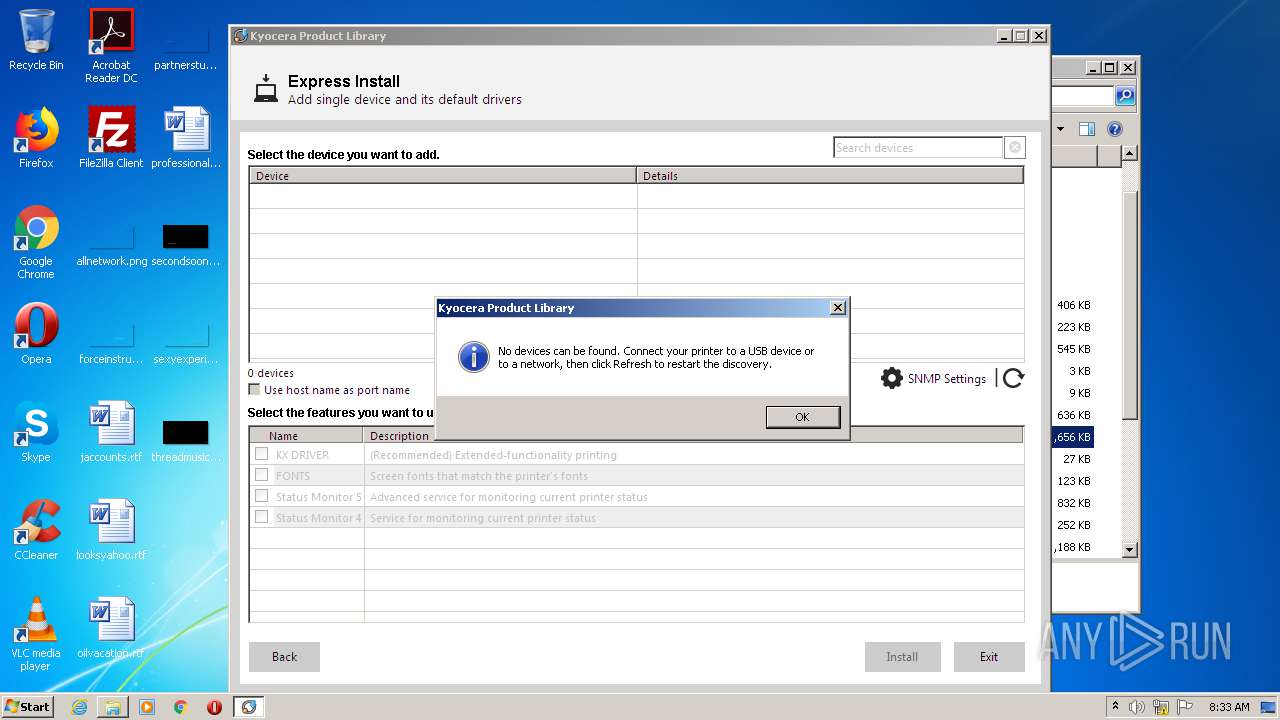Open network status tray icon
This screenshot has width=1280, height=720.
click(1161, 707)
